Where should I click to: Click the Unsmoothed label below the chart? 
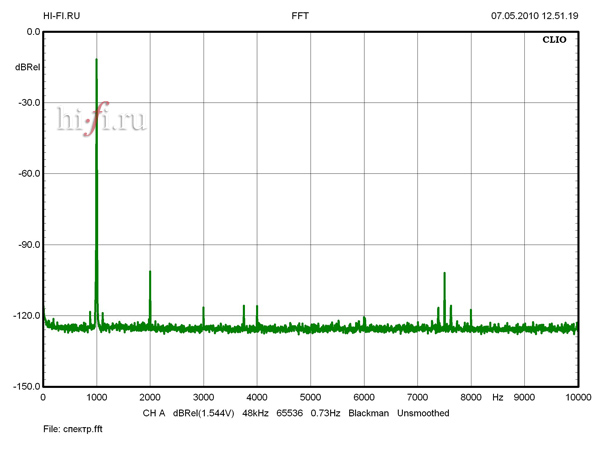click(423, 413)
